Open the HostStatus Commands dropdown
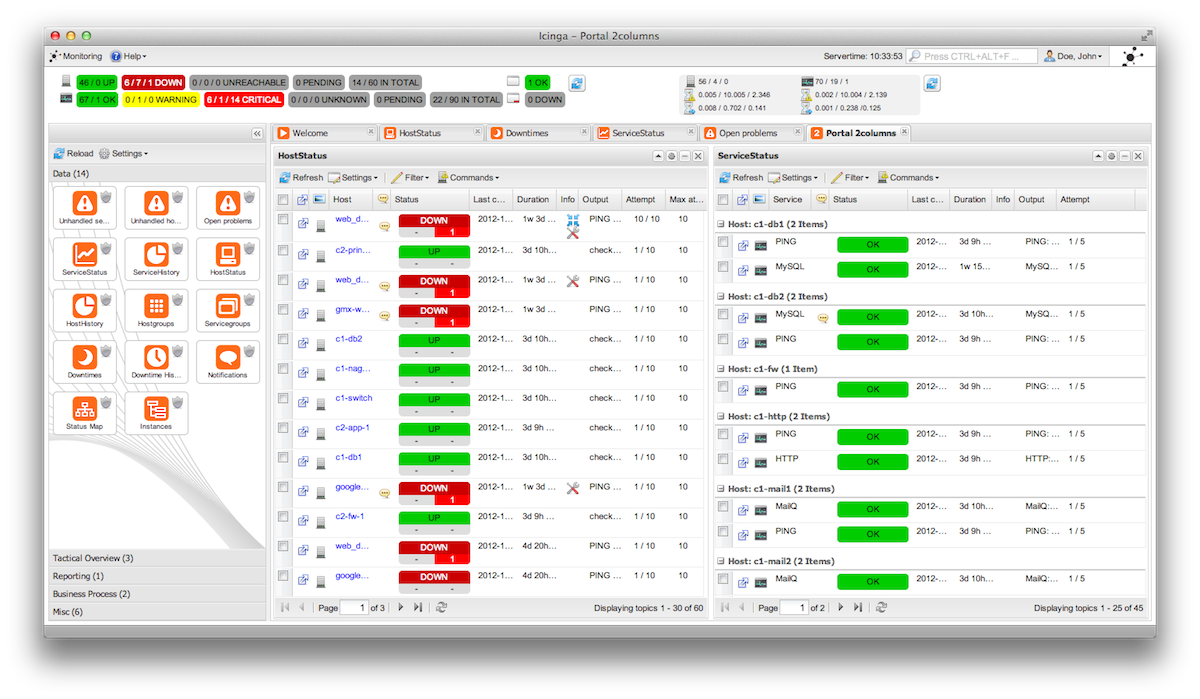 (468, 178)
